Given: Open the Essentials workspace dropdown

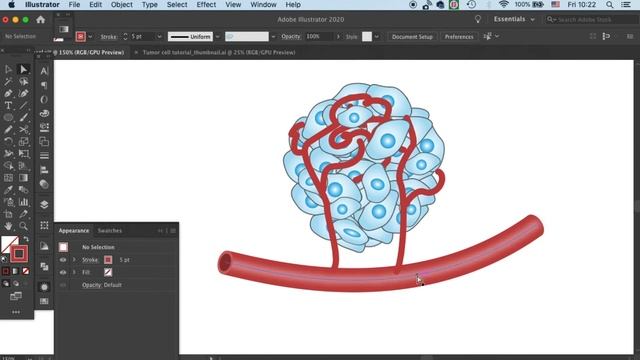Looking at the screenshot, I should 514,19.
